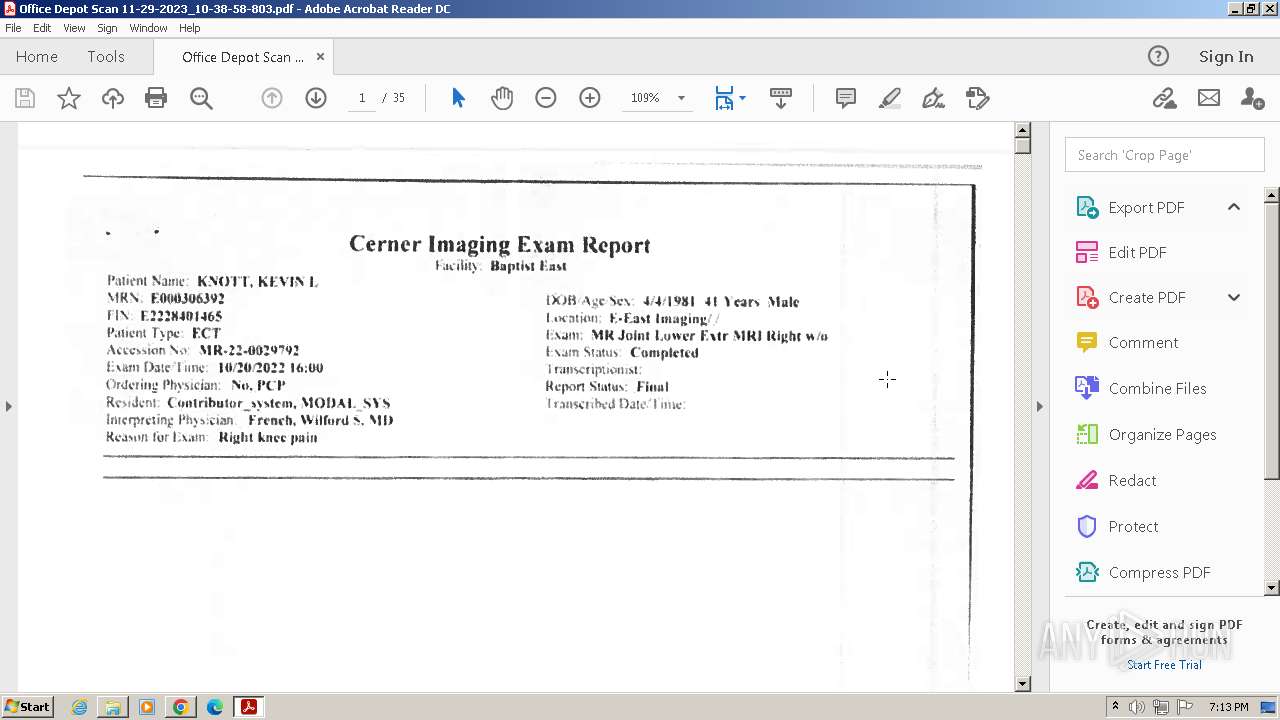This screenshot has height=720, width=1280.
Task: Open the zoom level dropdown
Action: click(x=681, y=98)
